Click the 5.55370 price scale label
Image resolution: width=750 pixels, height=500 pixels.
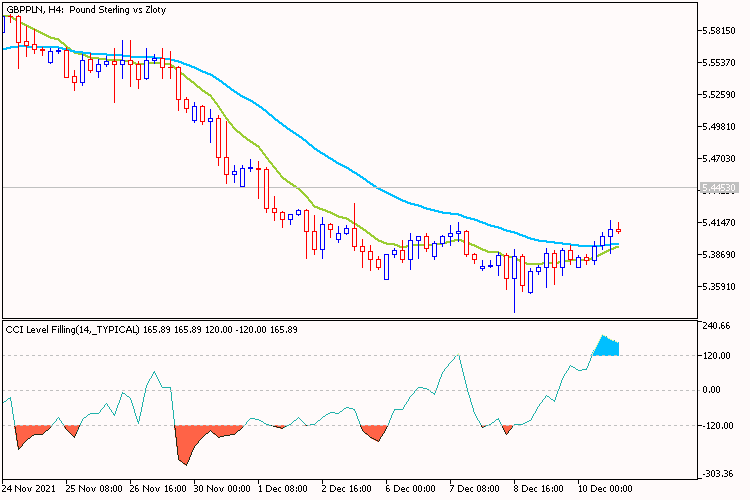point(718,63)
